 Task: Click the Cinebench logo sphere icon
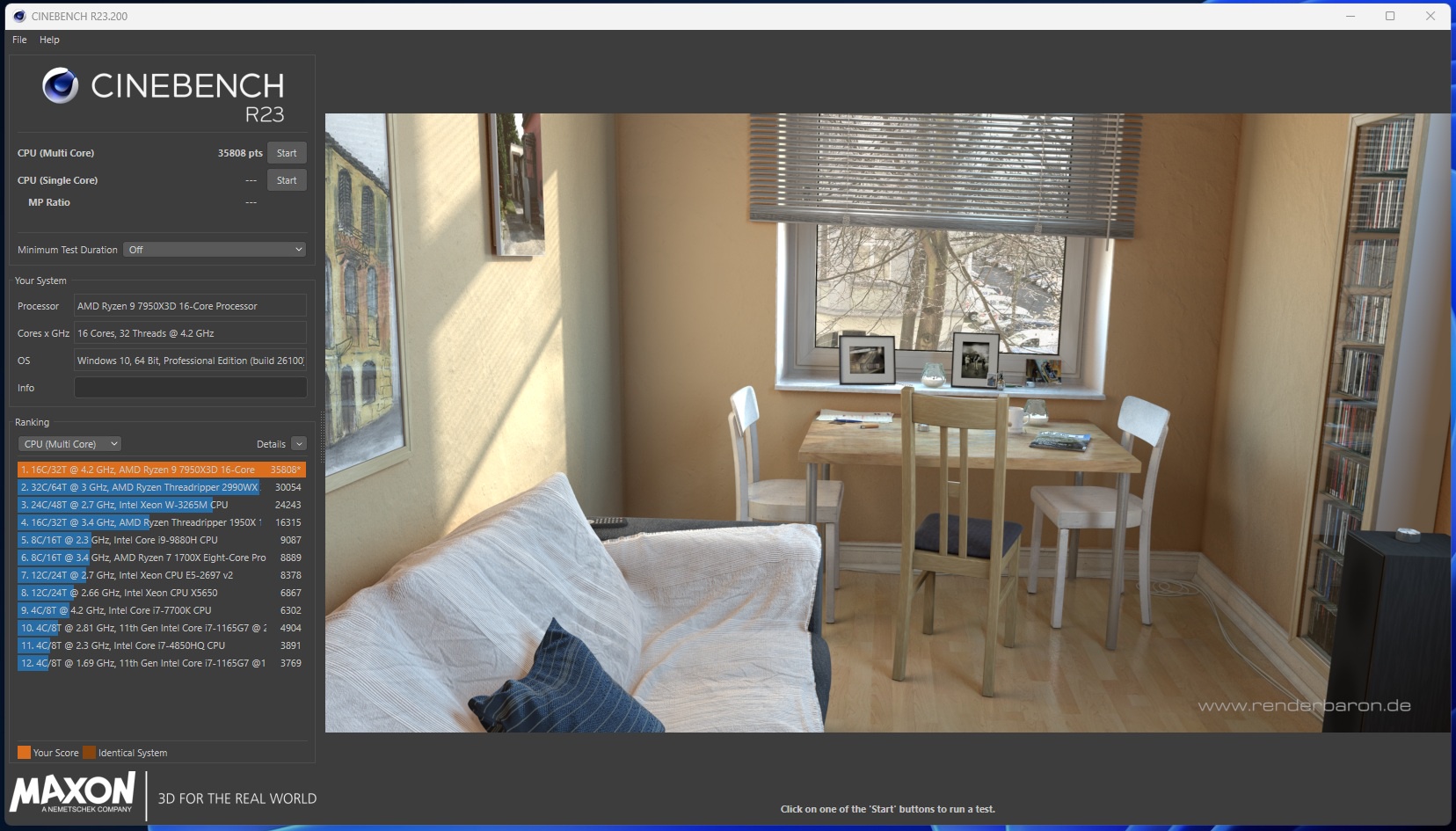click(x=60, y=86)
